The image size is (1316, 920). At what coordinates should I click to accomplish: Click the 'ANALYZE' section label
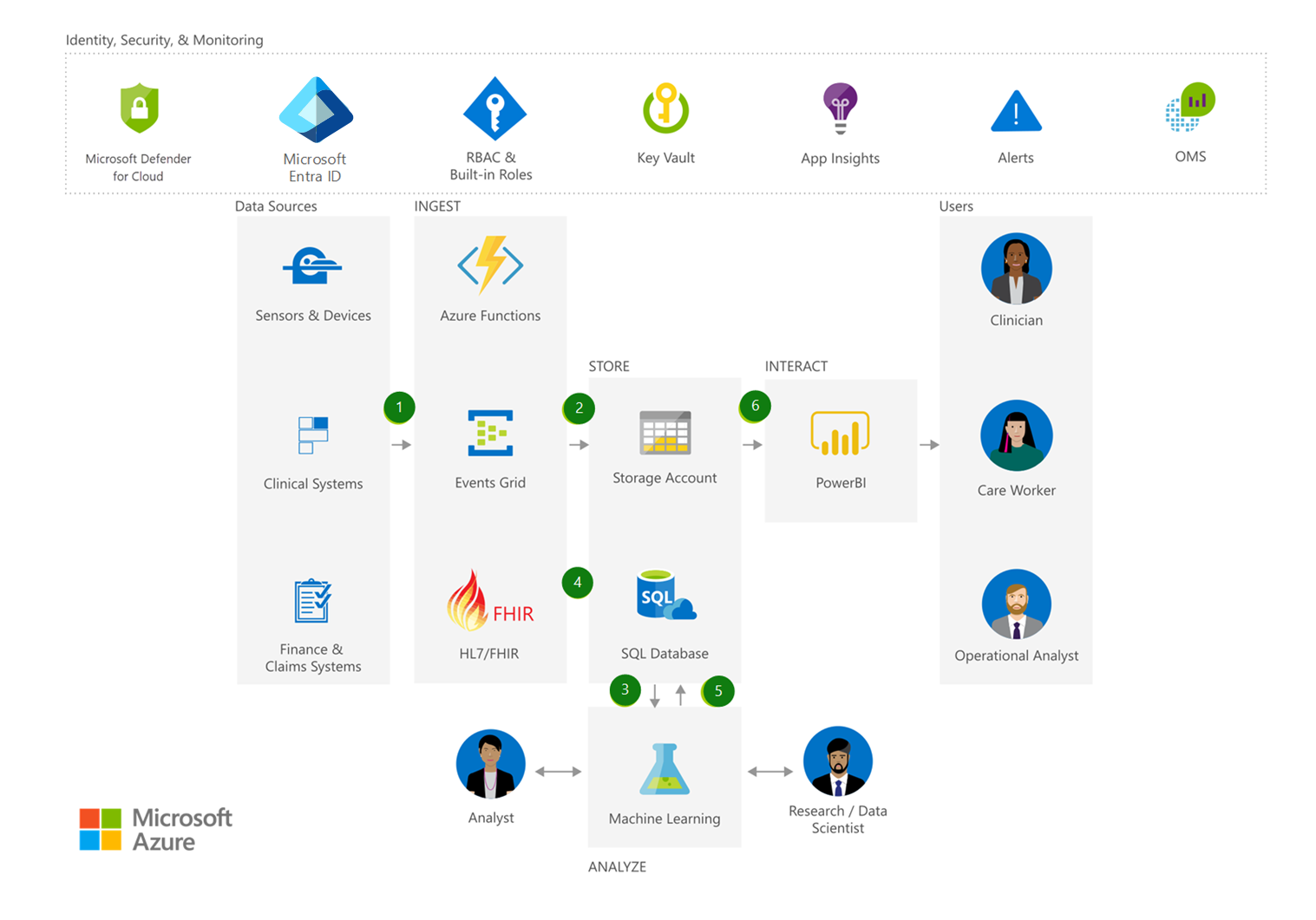[618, 866]
